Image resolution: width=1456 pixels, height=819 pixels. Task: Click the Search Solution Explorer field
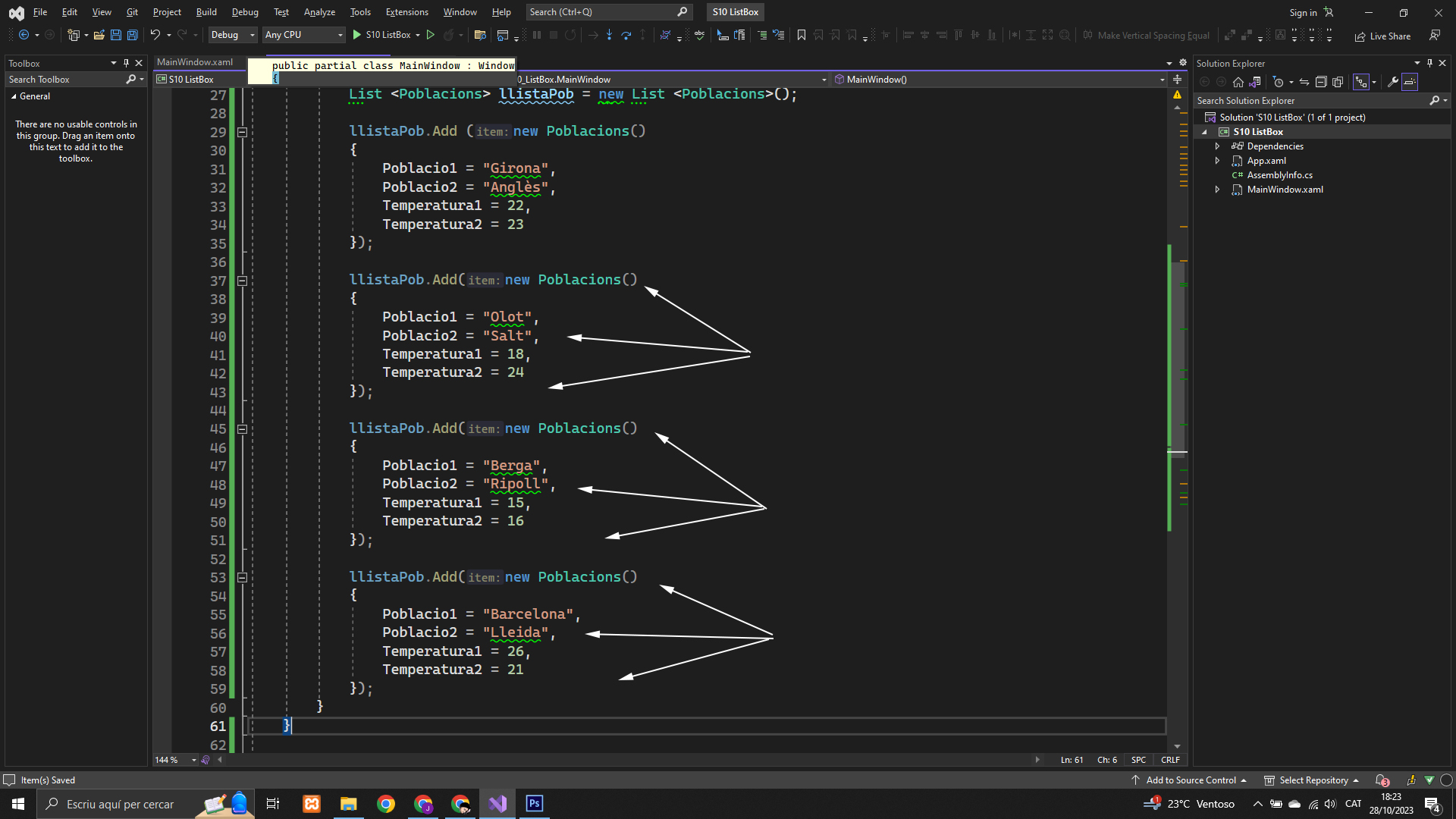point(1312,101)
